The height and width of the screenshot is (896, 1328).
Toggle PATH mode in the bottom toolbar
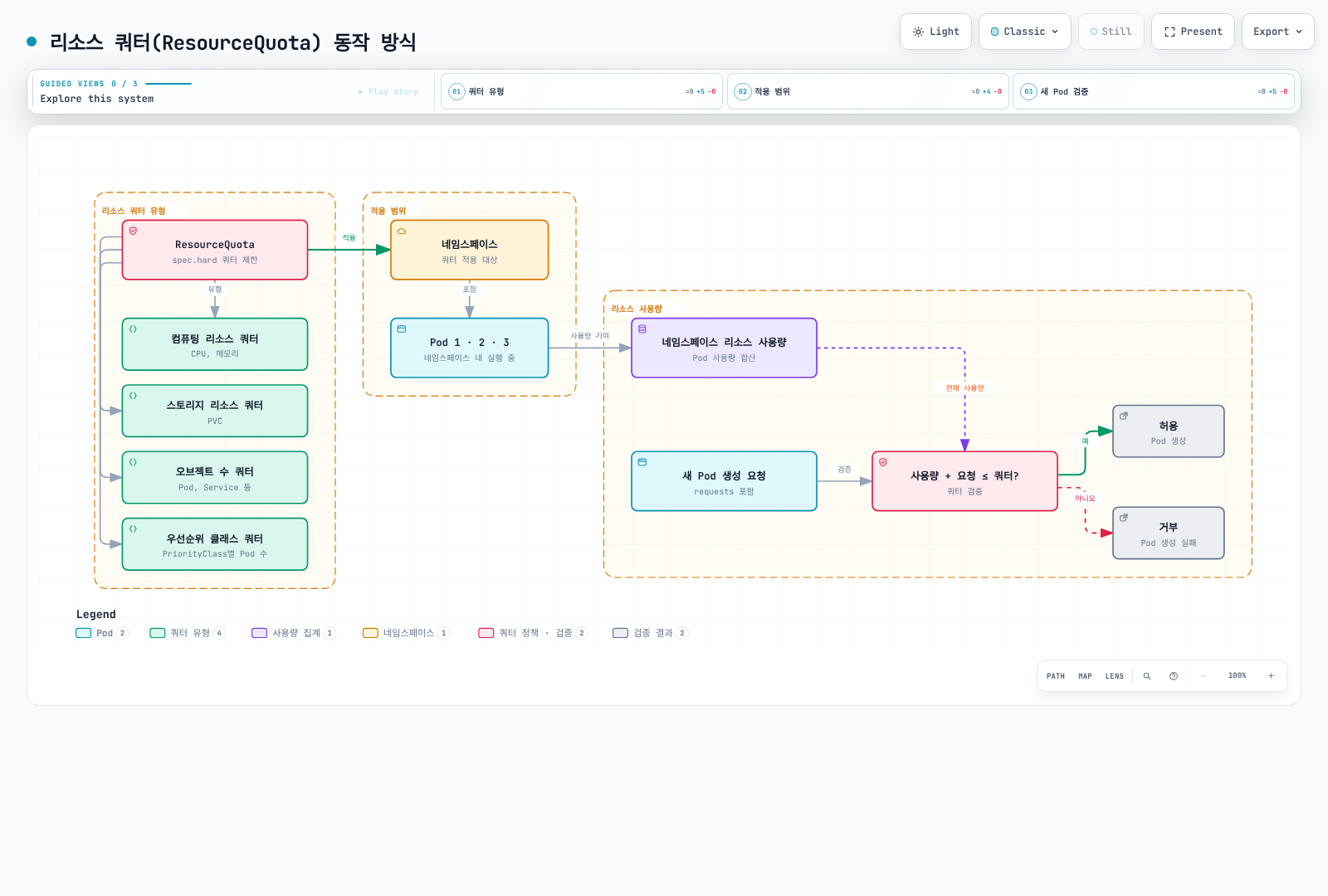click(x=1056, y=676)
